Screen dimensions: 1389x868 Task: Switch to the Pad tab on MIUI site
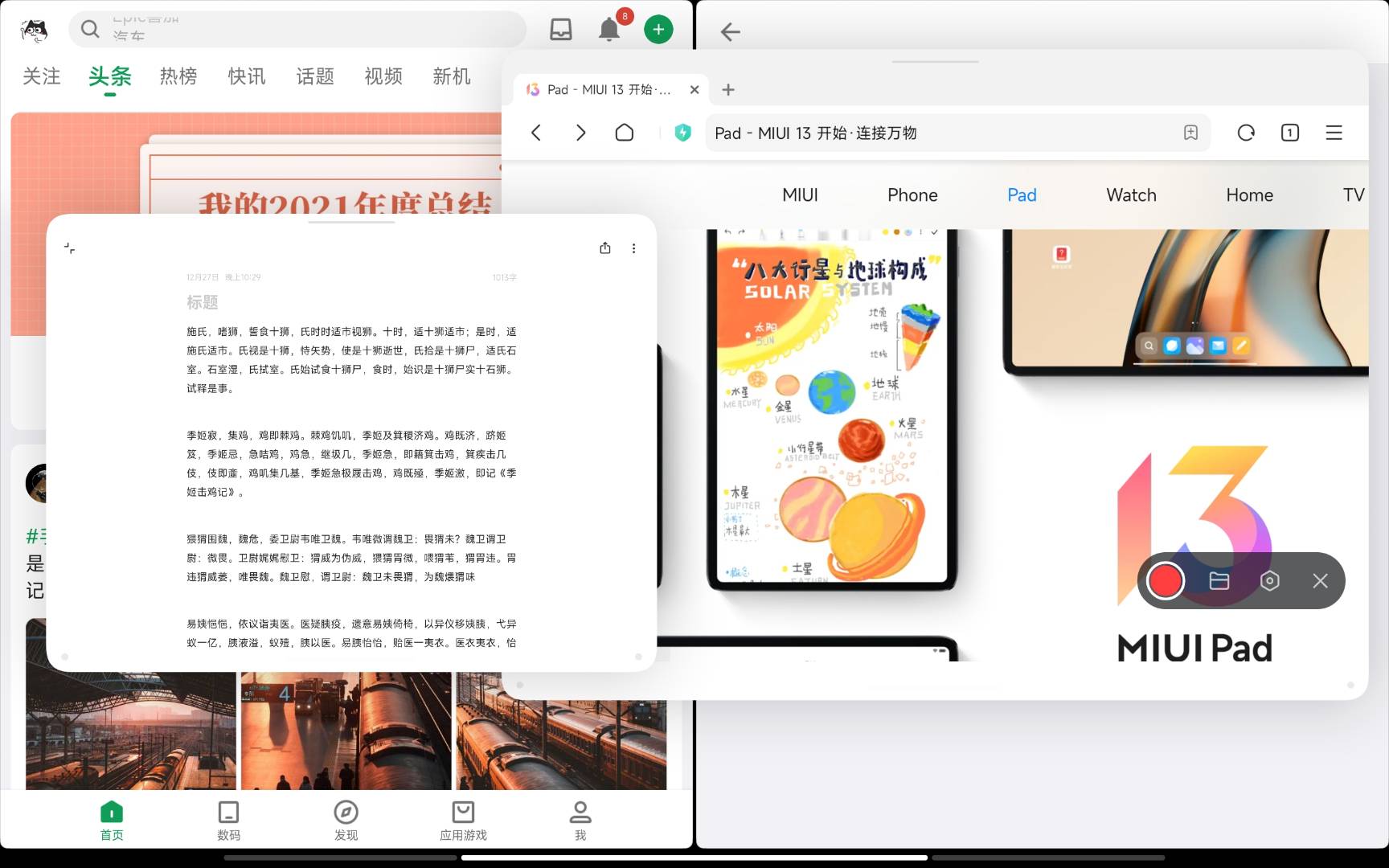(1021, 194)
